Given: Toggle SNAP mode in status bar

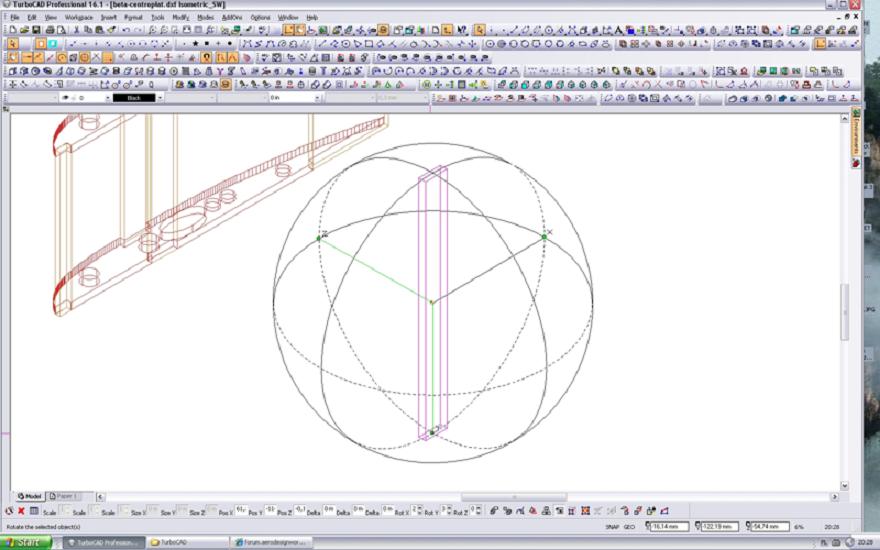Looking at the screenshot, I should (612, 526).
